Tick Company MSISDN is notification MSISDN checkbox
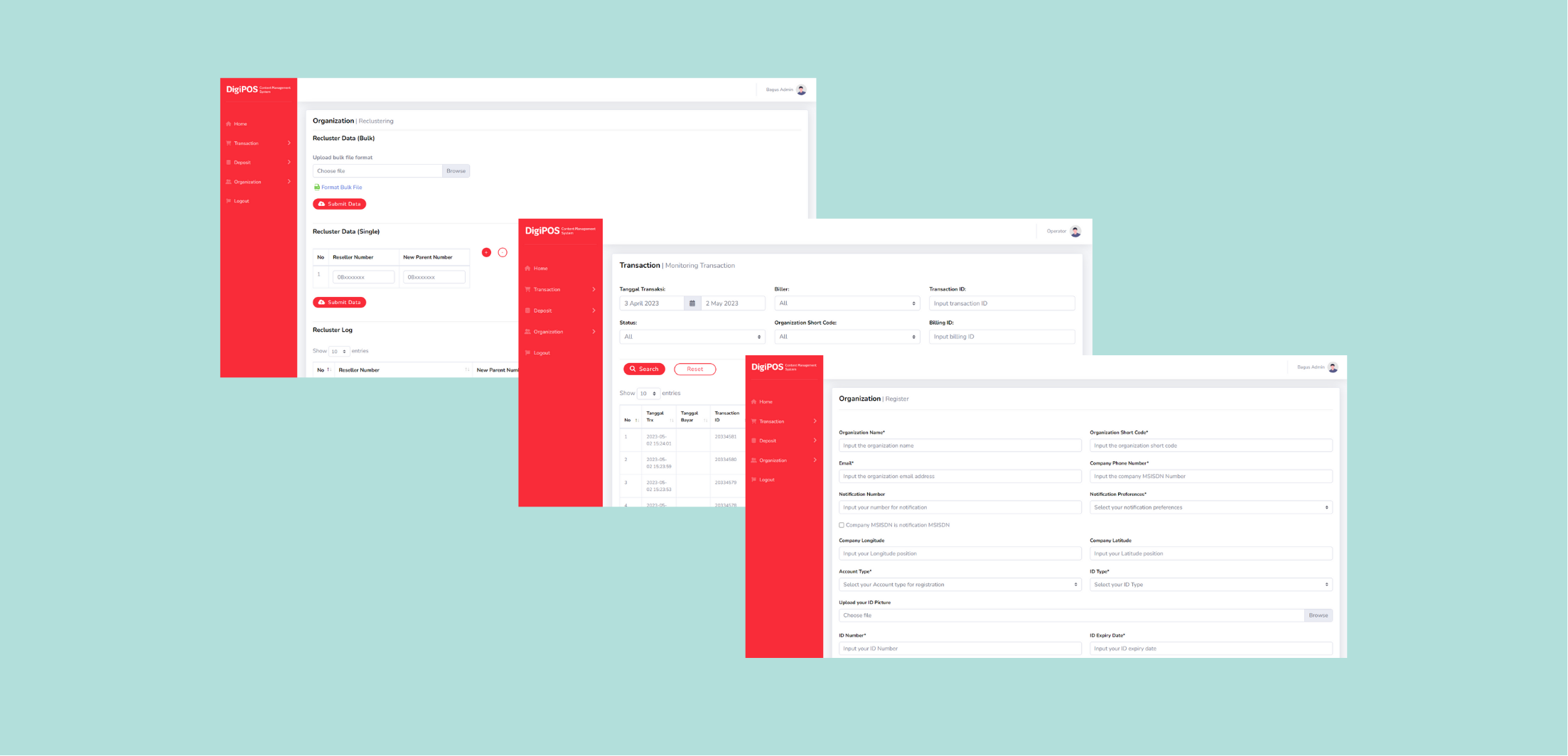The height and width of the screenshot is (756, 1568). pyautogui.click(x=842, y=525)
